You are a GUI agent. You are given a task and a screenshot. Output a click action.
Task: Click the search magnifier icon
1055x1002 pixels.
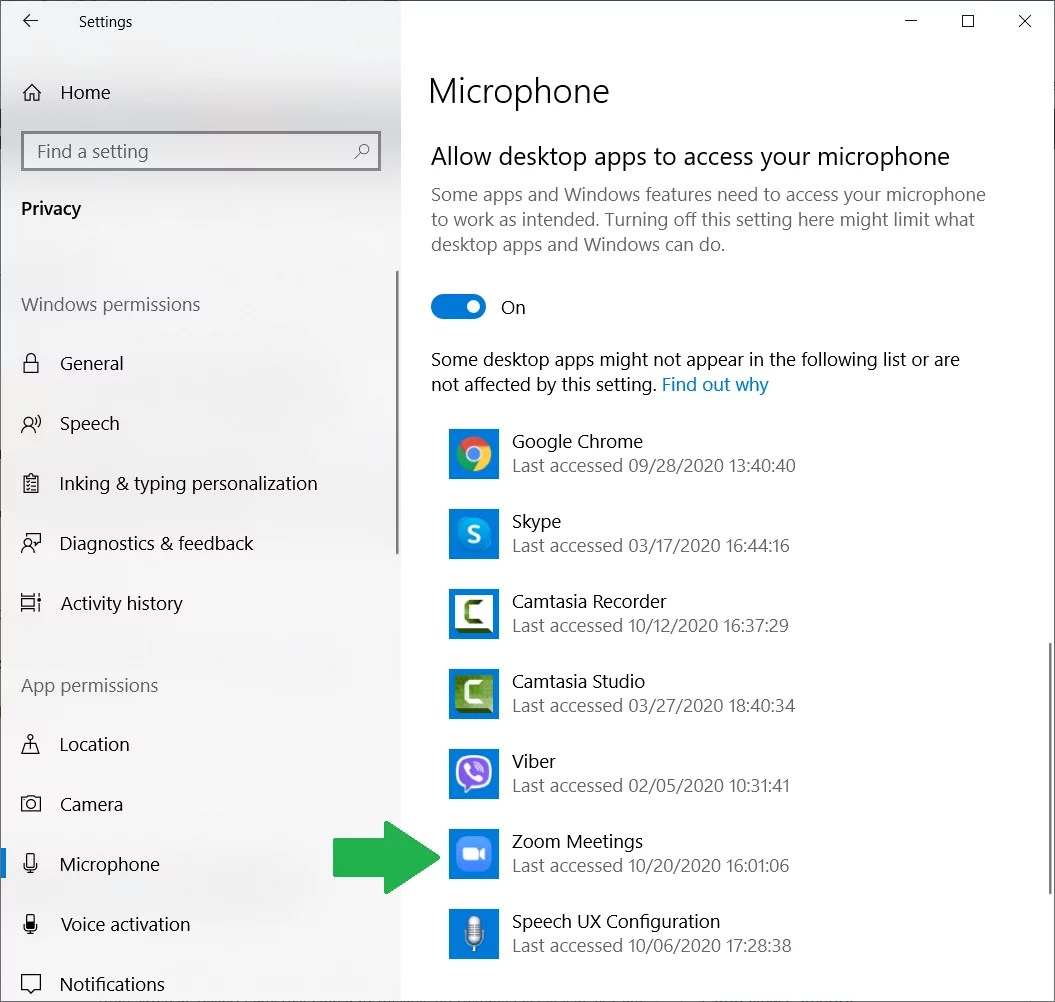tap(362, 151)
